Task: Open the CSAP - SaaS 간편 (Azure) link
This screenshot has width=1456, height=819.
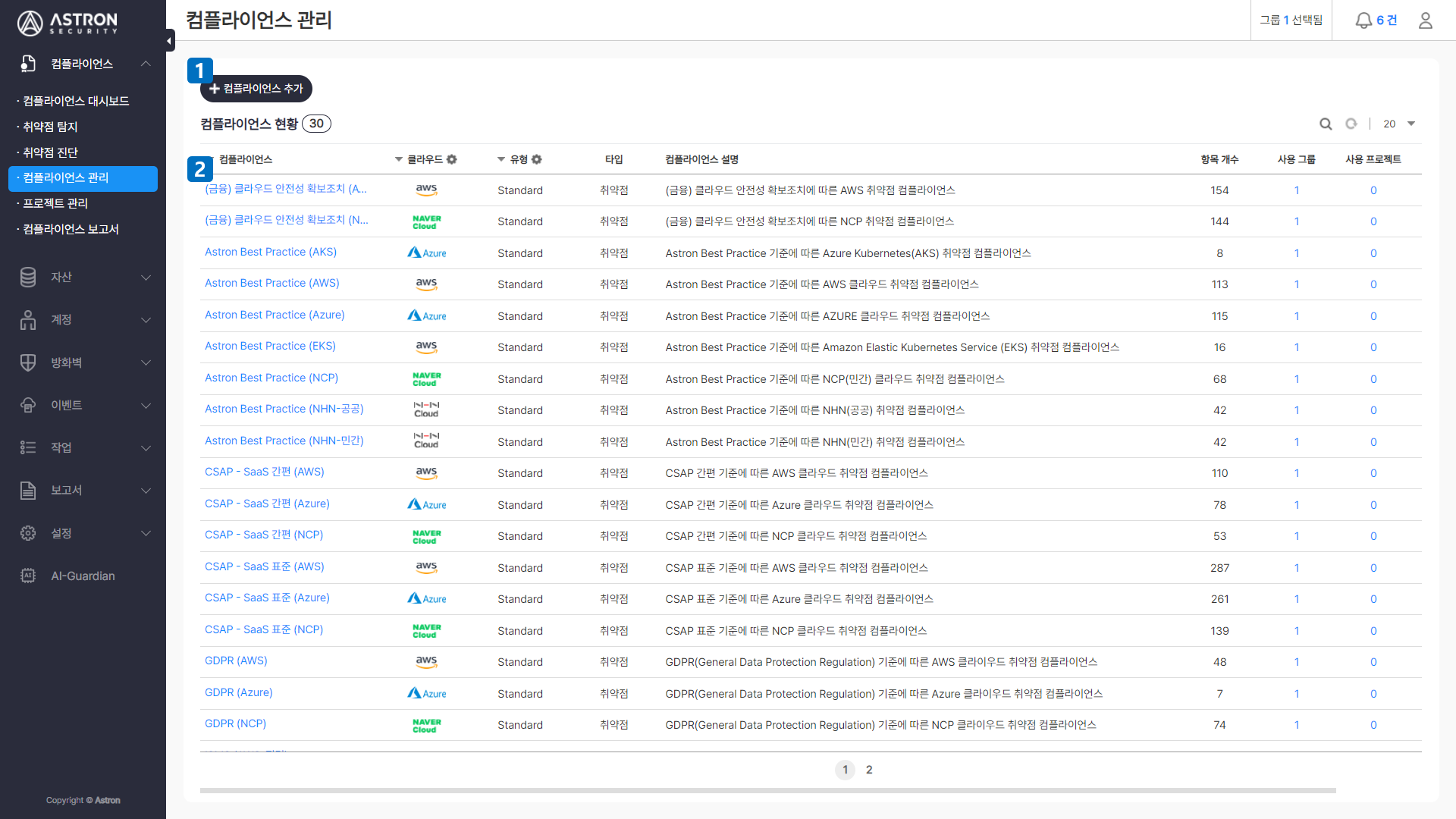Action: pyautogui.click(x=267, y=504)
